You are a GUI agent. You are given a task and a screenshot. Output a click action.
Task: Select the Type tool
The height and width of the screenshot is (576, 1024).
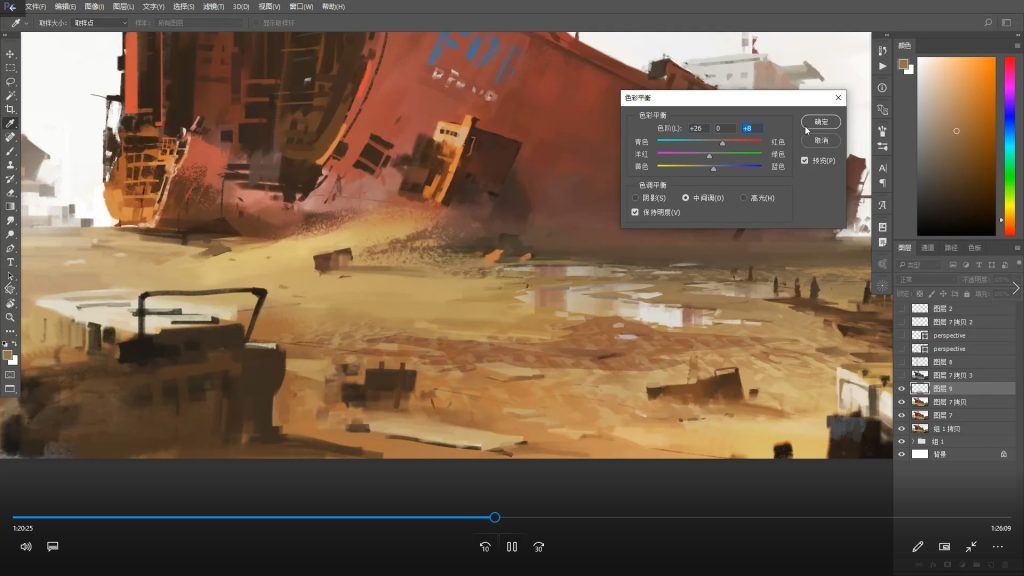(10, 262)
